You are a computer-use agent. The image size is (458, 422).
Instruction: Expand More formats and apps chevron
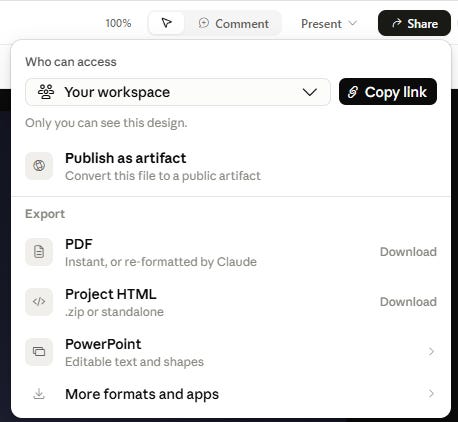pos(431,394)
